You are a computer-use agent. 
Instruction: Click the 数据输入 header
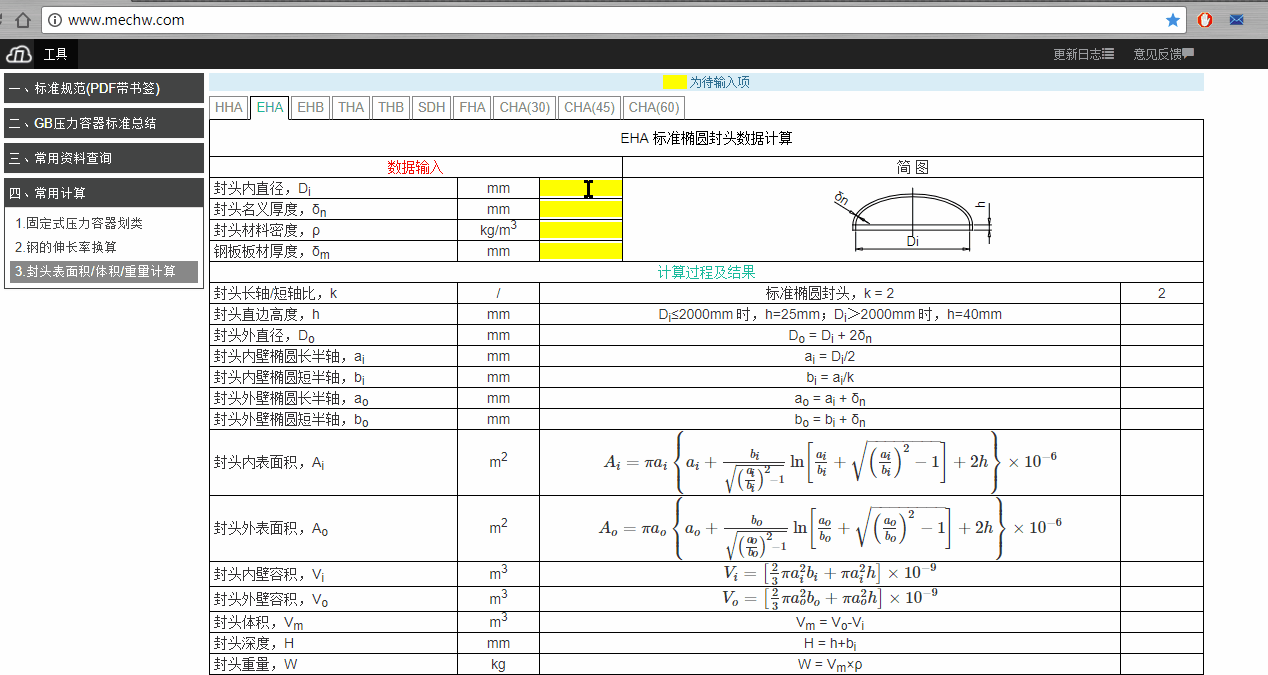[x=415, y=167]
